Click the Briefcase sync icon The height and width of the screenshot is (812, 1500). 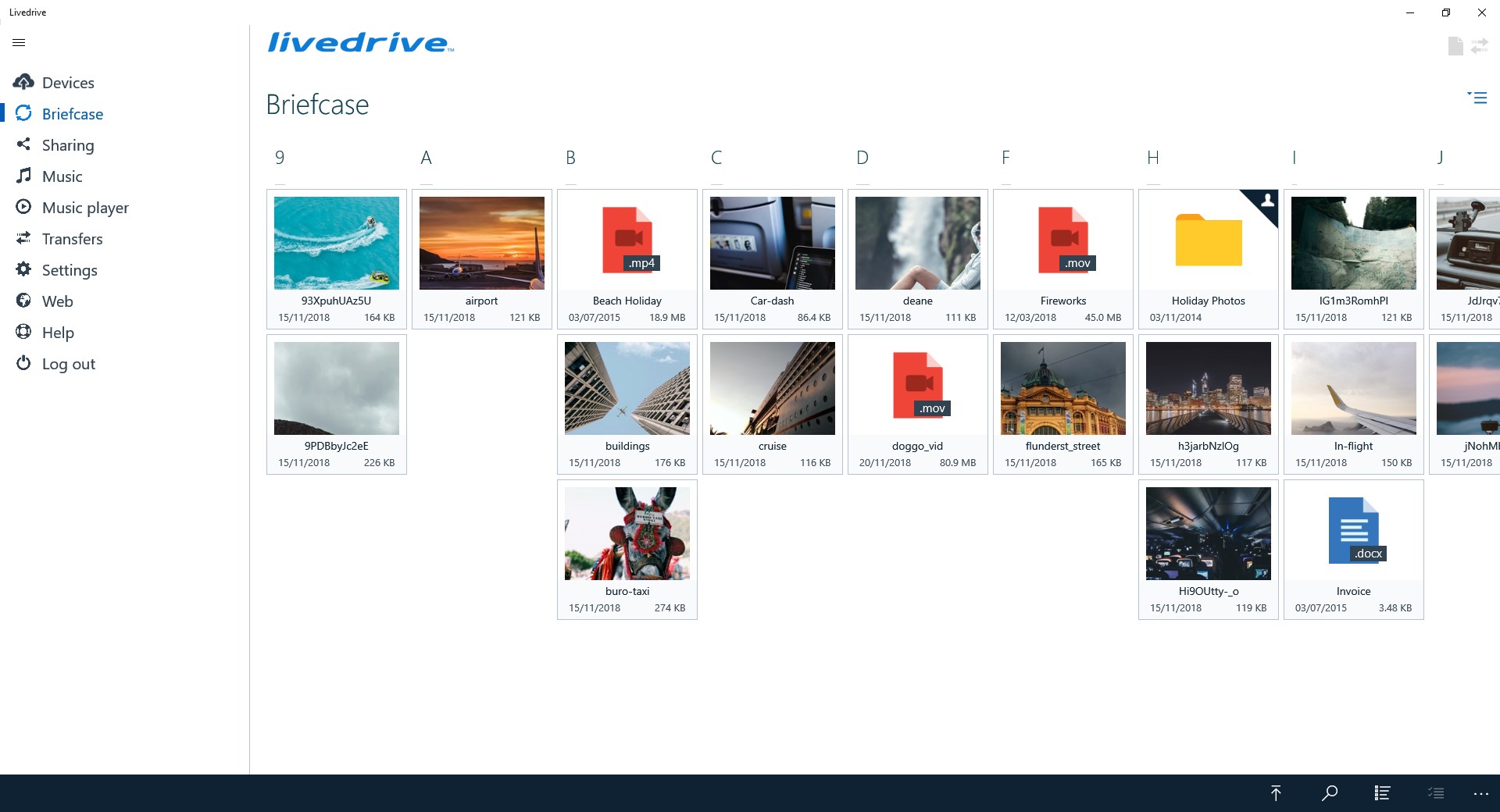tap(23, 113)
